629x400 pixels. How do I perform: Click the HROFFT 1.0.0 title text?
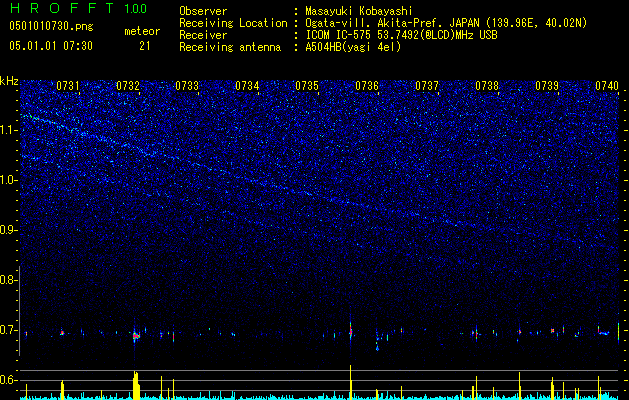[79, 8]
